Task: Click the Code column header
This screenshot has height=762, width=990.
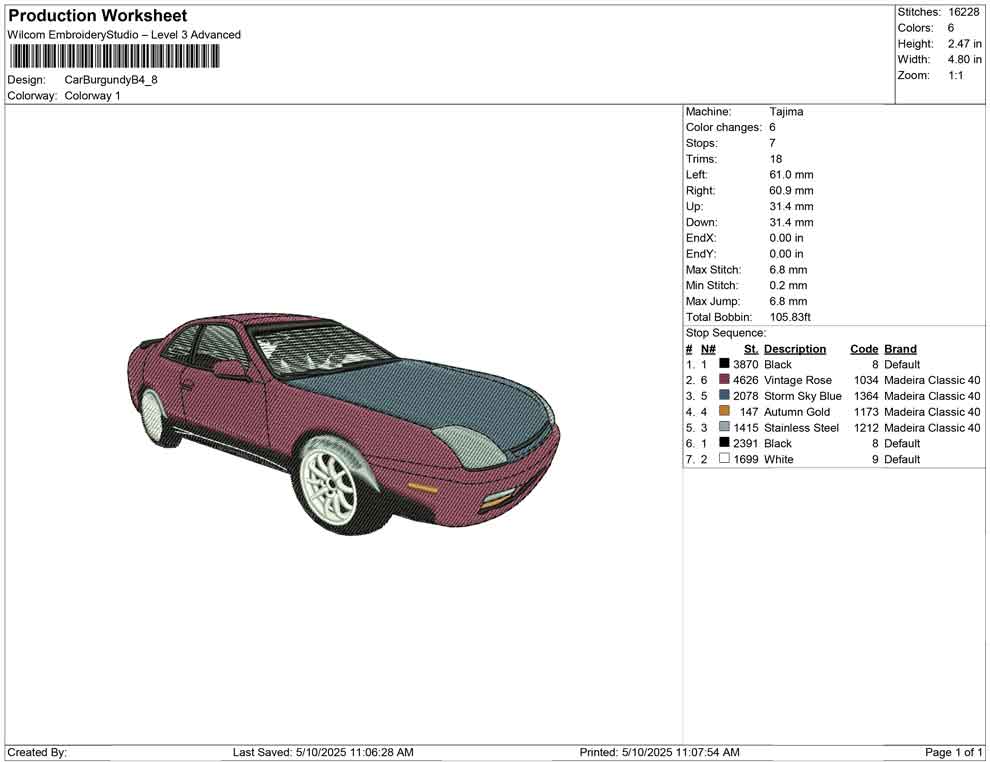Action: 864,349
